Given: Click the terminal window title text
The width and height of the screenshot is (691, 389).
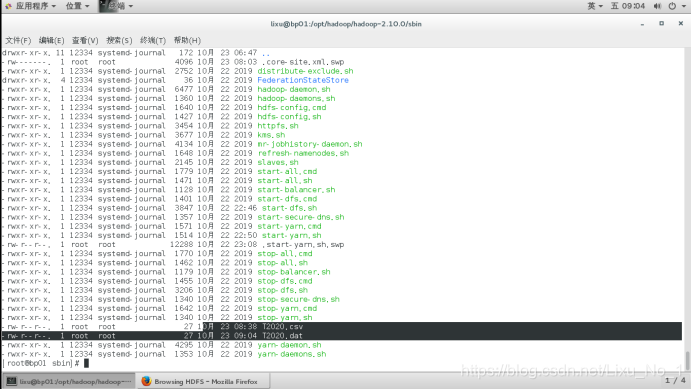Looking at the screenshot, I should tap(346, 24).
